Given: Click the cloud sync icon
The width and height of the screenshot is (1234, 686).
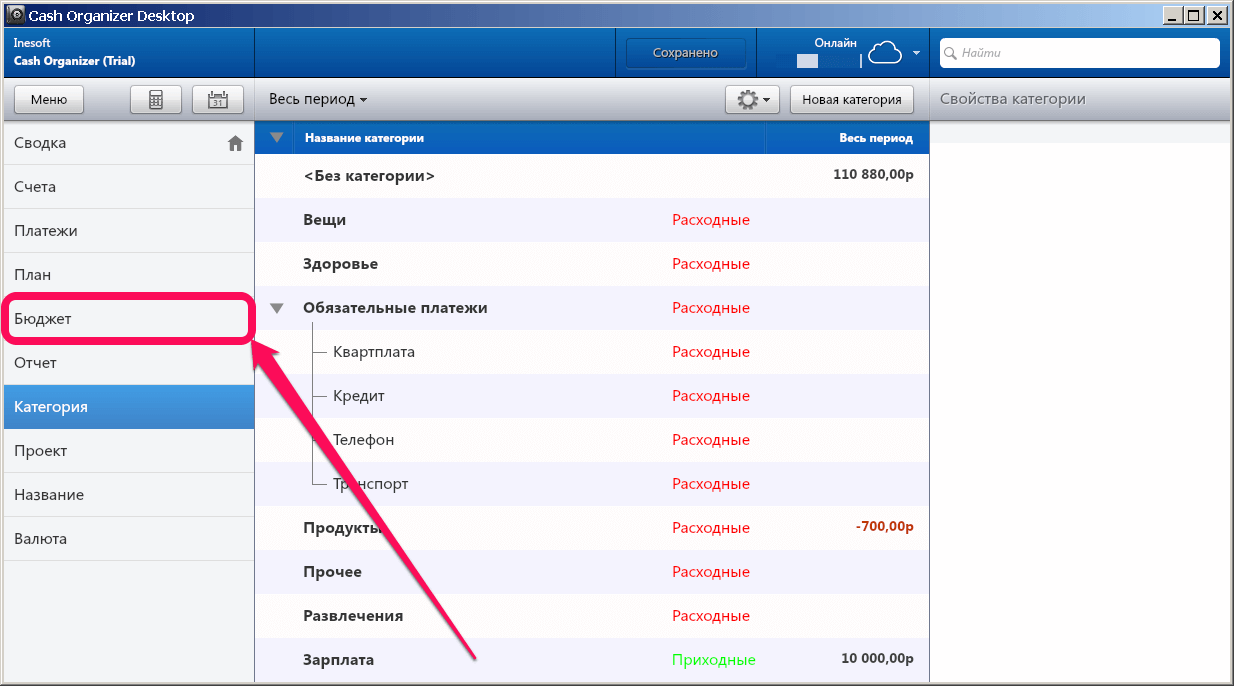Looking at the screenshot, I should 886,53.
